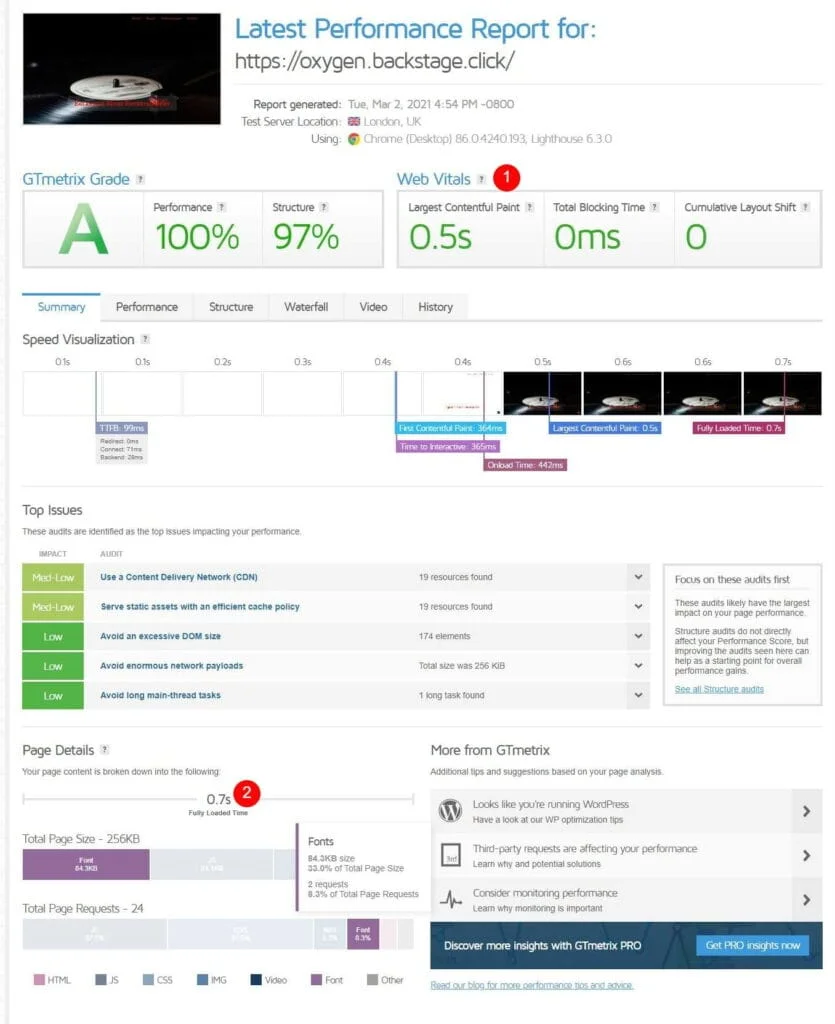This screenshot has height=1024, width=835.
Task: Click the WordPress logo icon
Action: coord(451,811)
